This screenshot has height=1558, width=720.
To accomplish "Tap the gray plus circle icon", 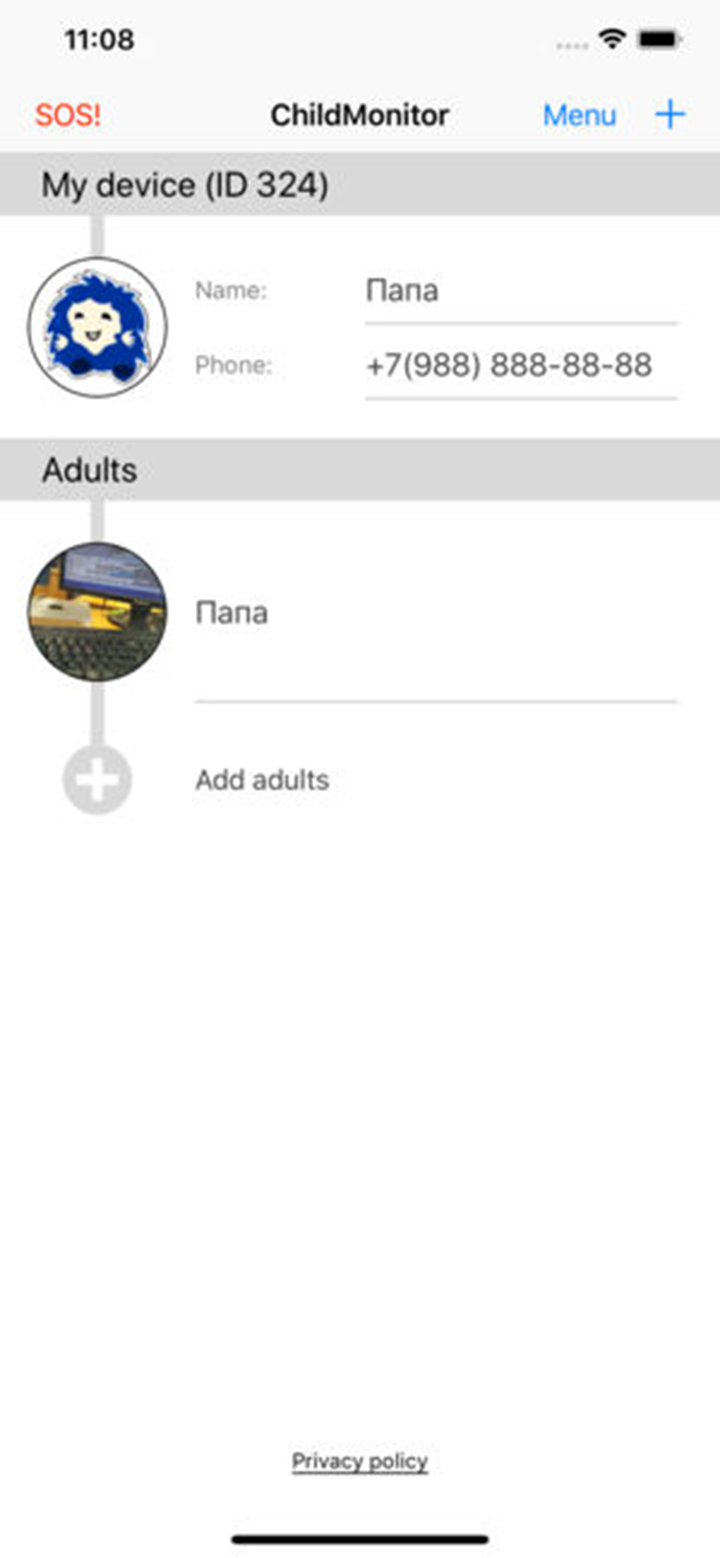I will point(97,780).
